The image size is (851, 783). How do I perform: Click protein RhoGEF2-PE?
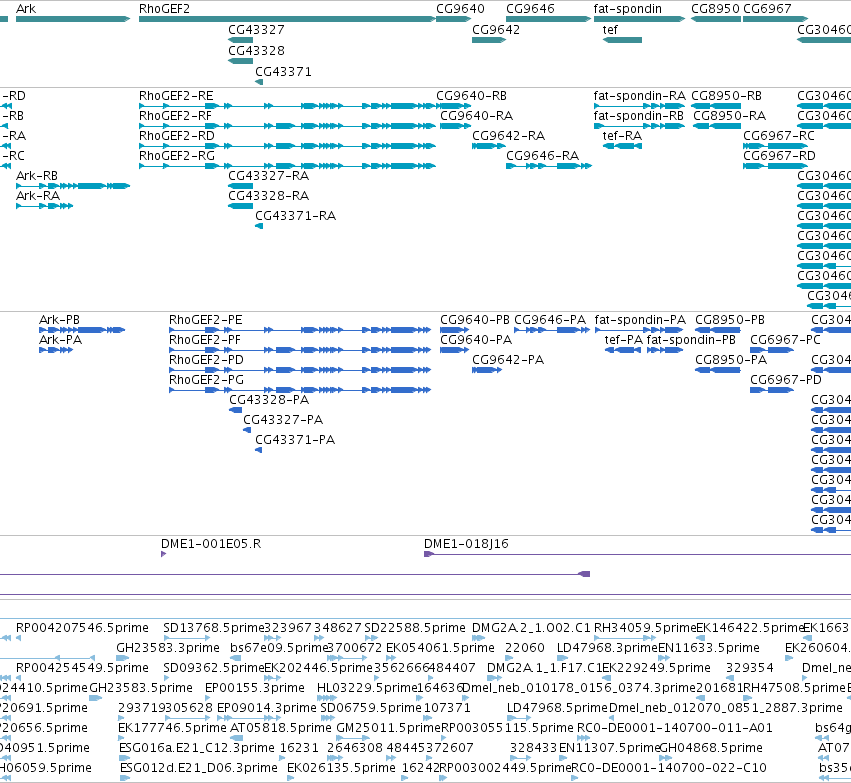pos(300,330)
